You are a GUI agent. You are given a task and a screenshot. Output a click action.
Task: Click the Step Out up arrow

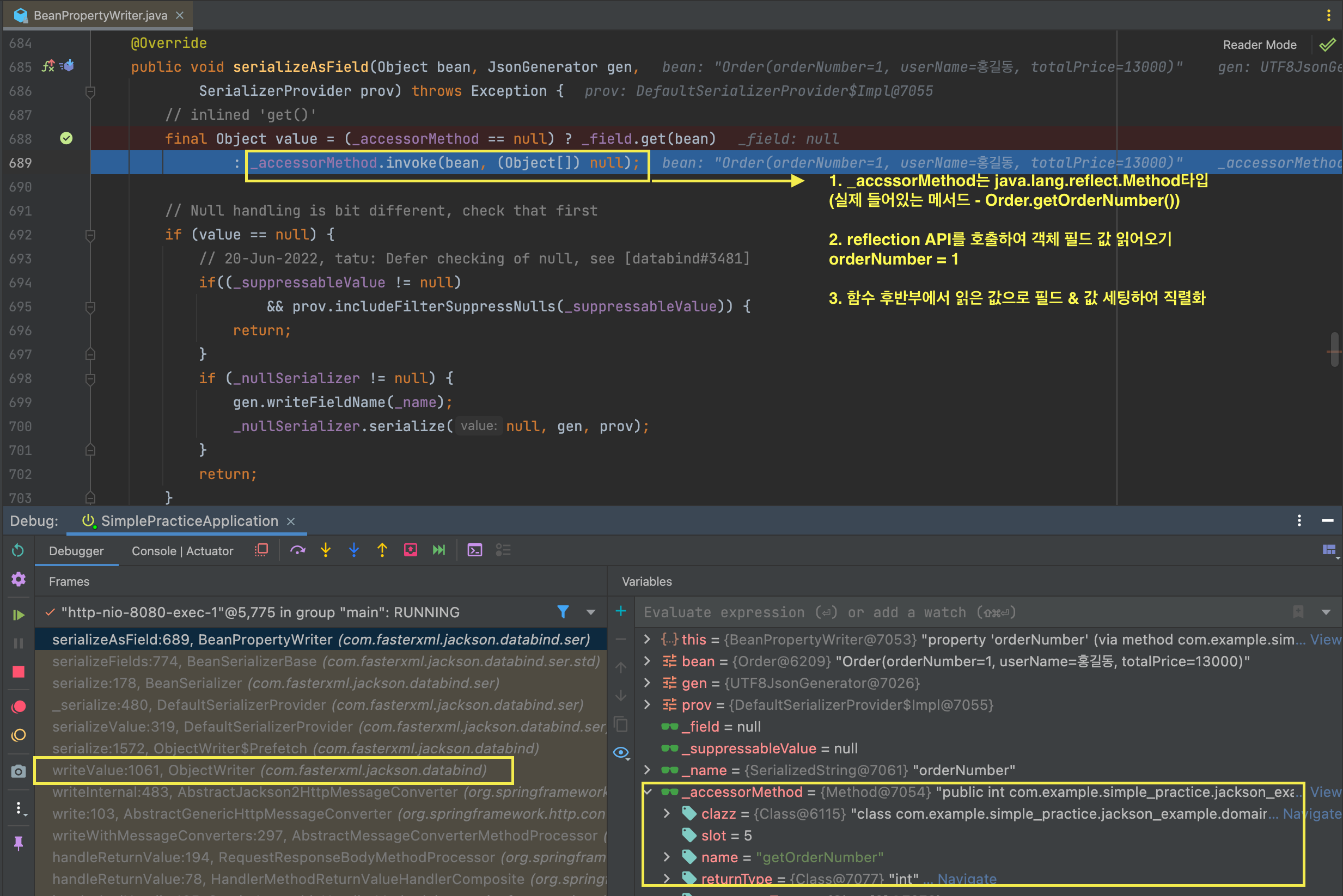(x=382, y=550)
